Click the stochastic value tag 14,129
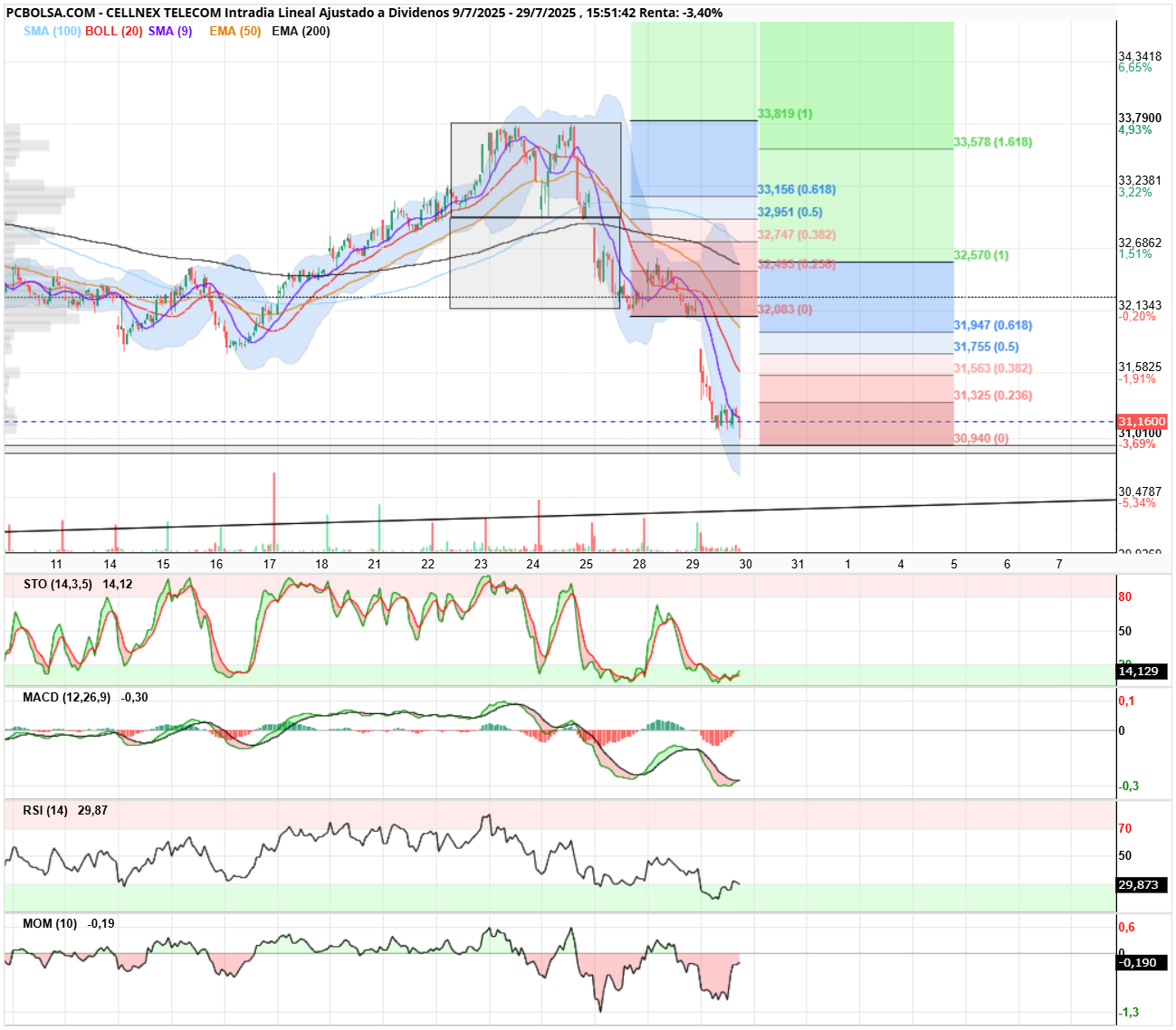Image resolution: width=1176 pixels, height=1030 pixels. pyautogui.click(x=1141, y=672)
